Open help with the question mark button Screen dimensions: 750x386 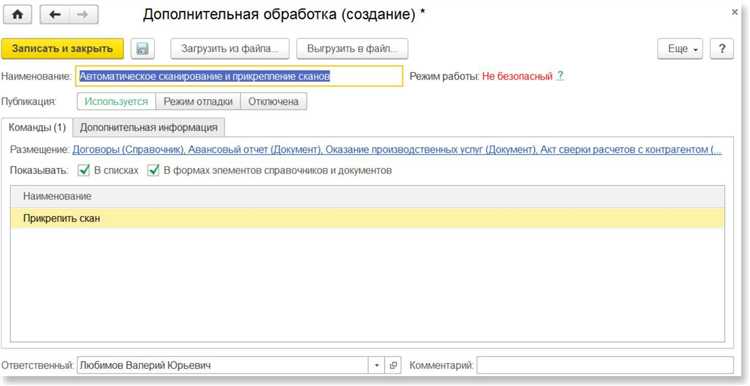point(722,49)
